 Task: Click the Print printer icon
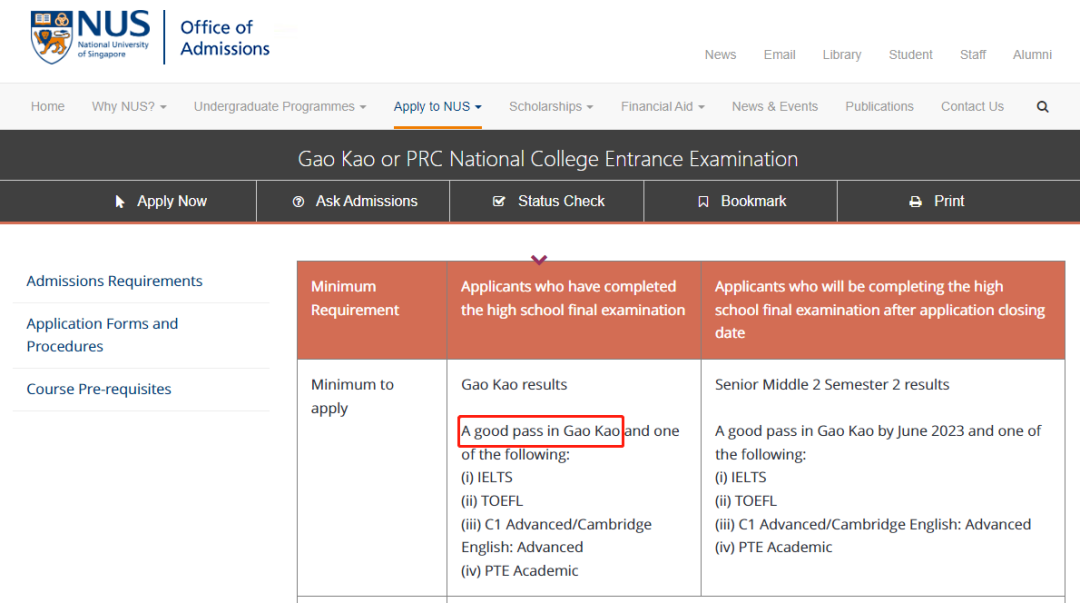click(x=915, y=202)
